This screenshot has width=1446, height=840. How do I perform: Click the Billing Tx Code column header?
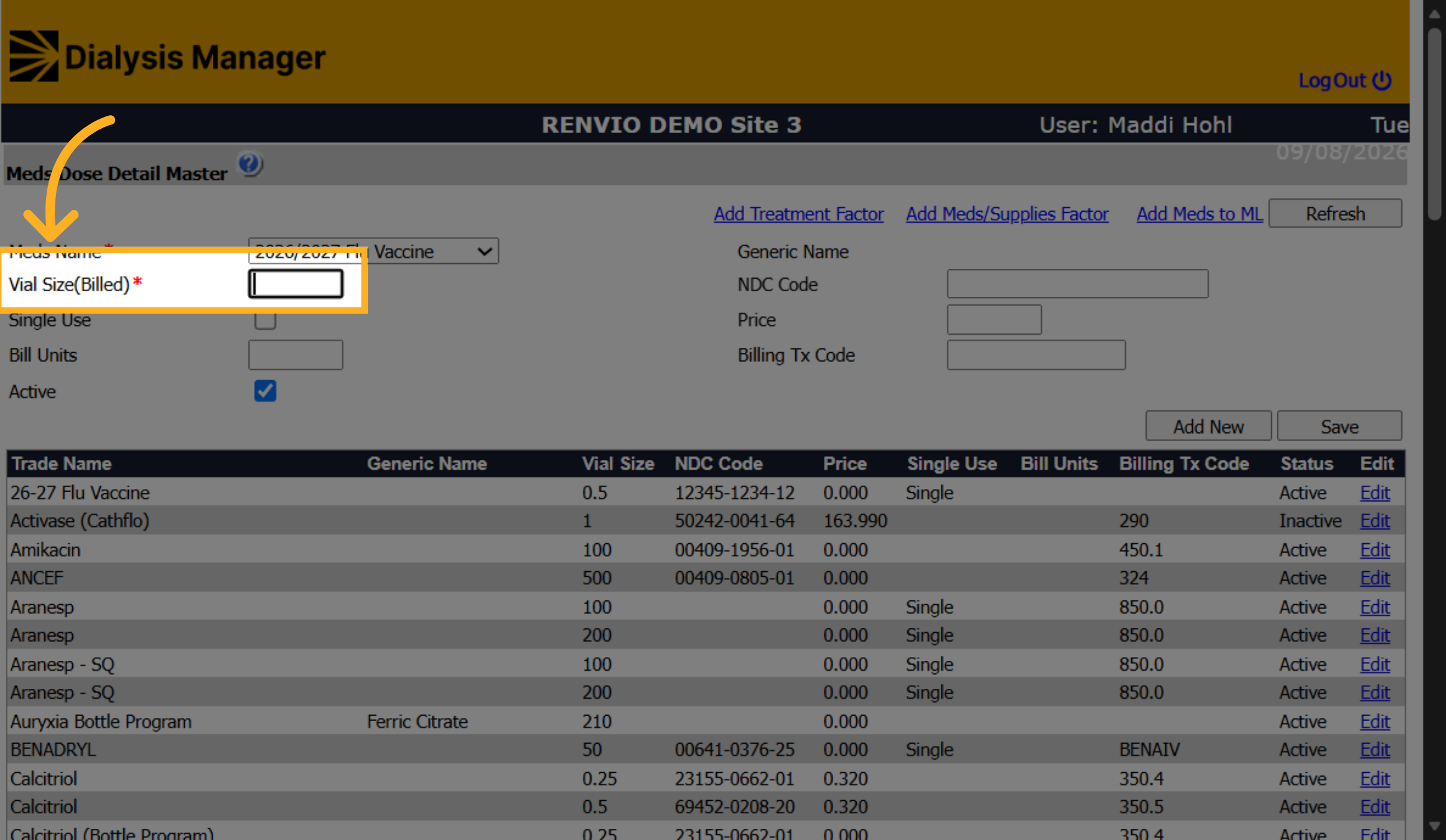point(1184,464)
